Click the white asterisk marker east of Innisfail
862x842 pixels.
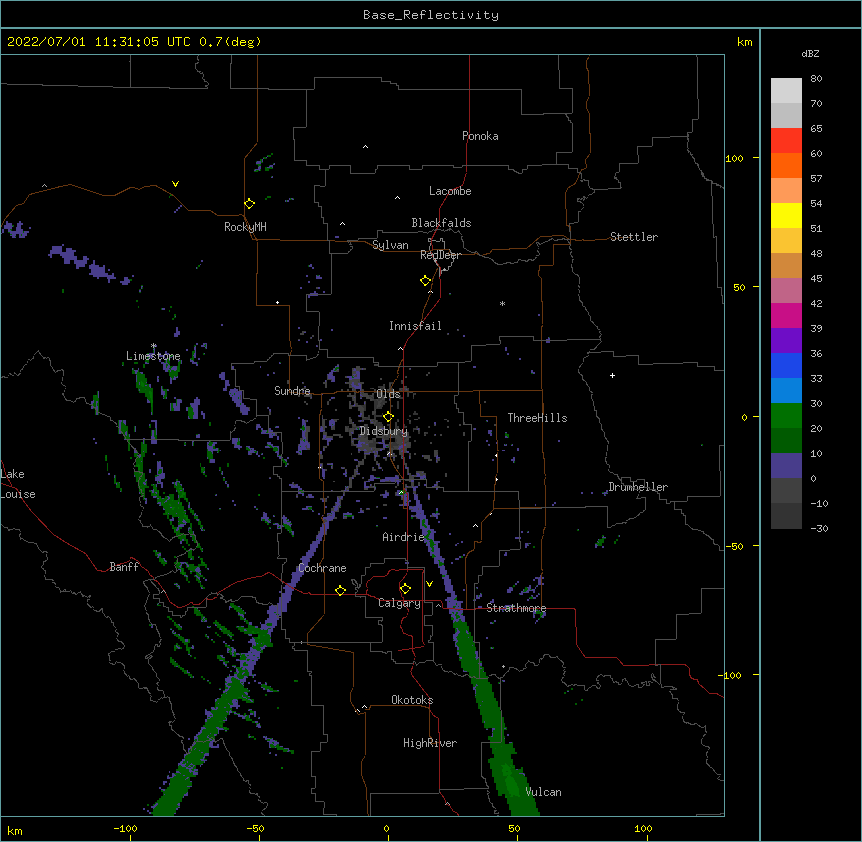502,303
